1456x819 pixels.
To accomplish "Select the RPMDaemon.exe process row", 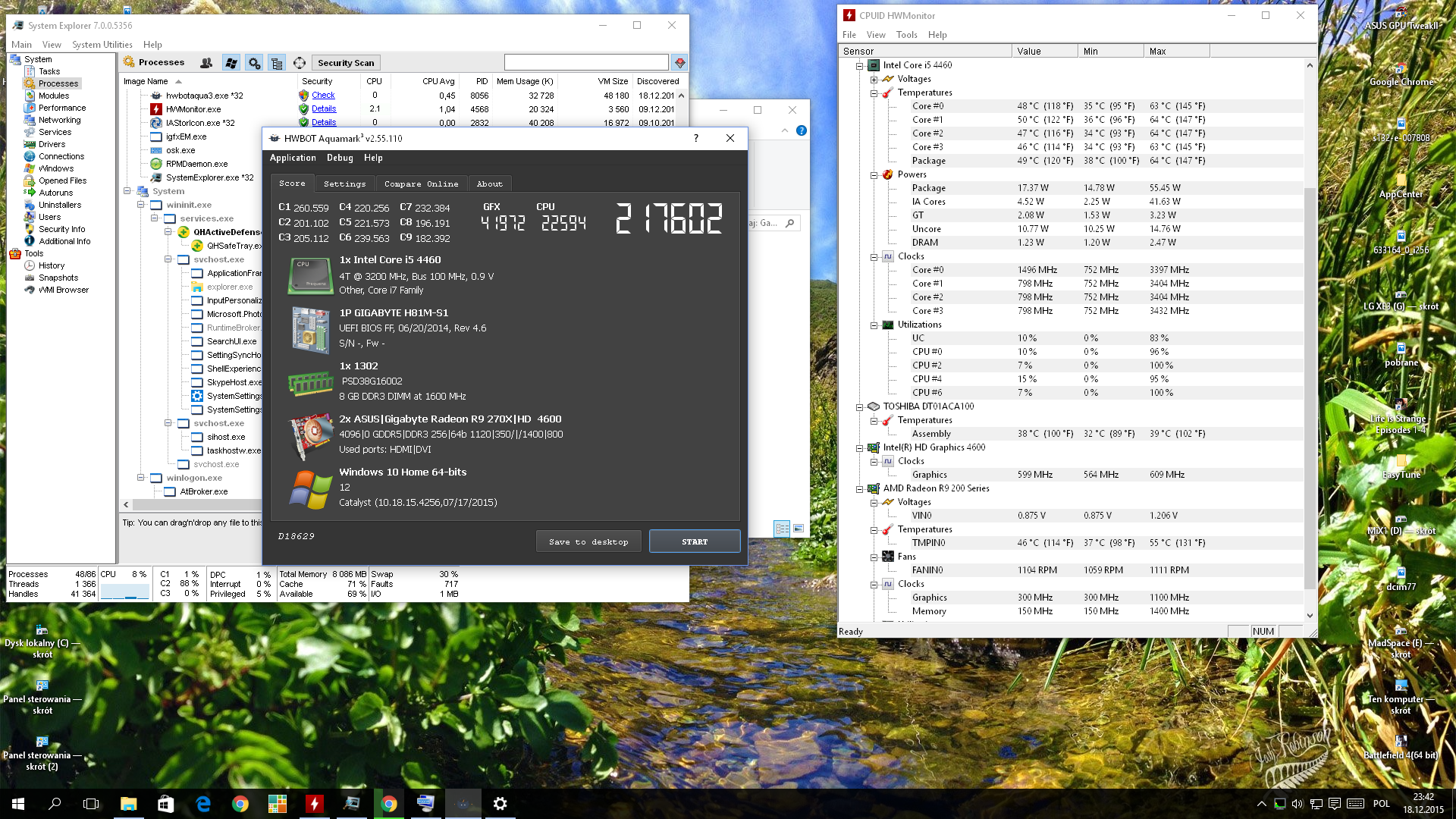I will [x=196, y=164].
